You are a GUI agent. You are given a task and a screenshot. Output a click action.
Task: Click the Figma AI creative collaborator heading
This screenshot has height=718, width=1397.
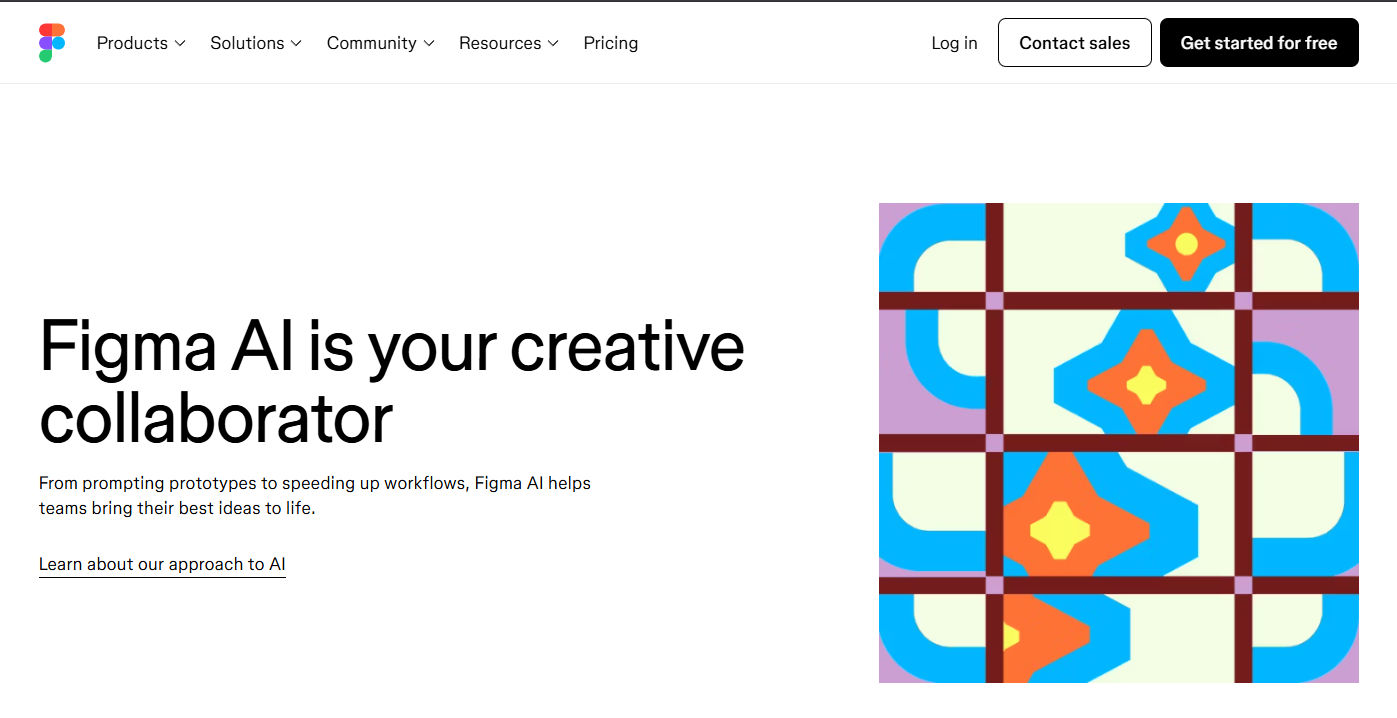[391, 382]
